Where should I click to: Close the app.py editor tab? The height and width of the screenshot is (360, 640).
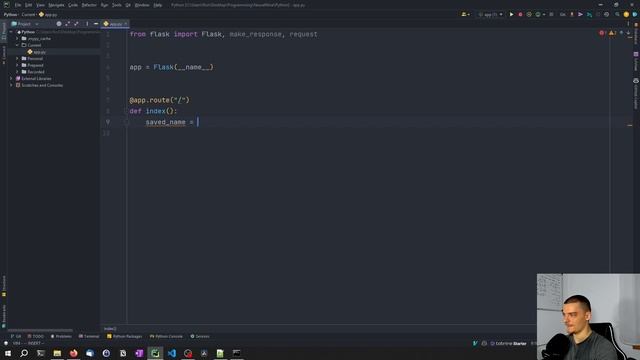pyautogui.click(x=125, y=24)
